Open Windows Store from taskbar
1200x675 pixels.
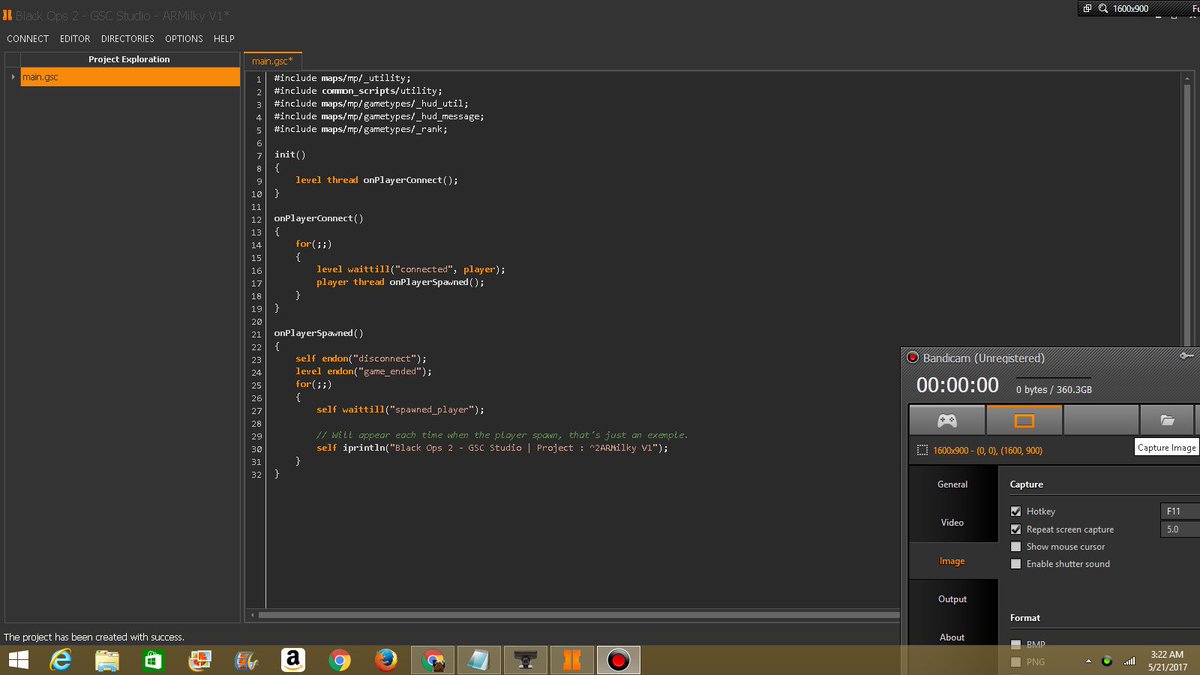(154, 661)
